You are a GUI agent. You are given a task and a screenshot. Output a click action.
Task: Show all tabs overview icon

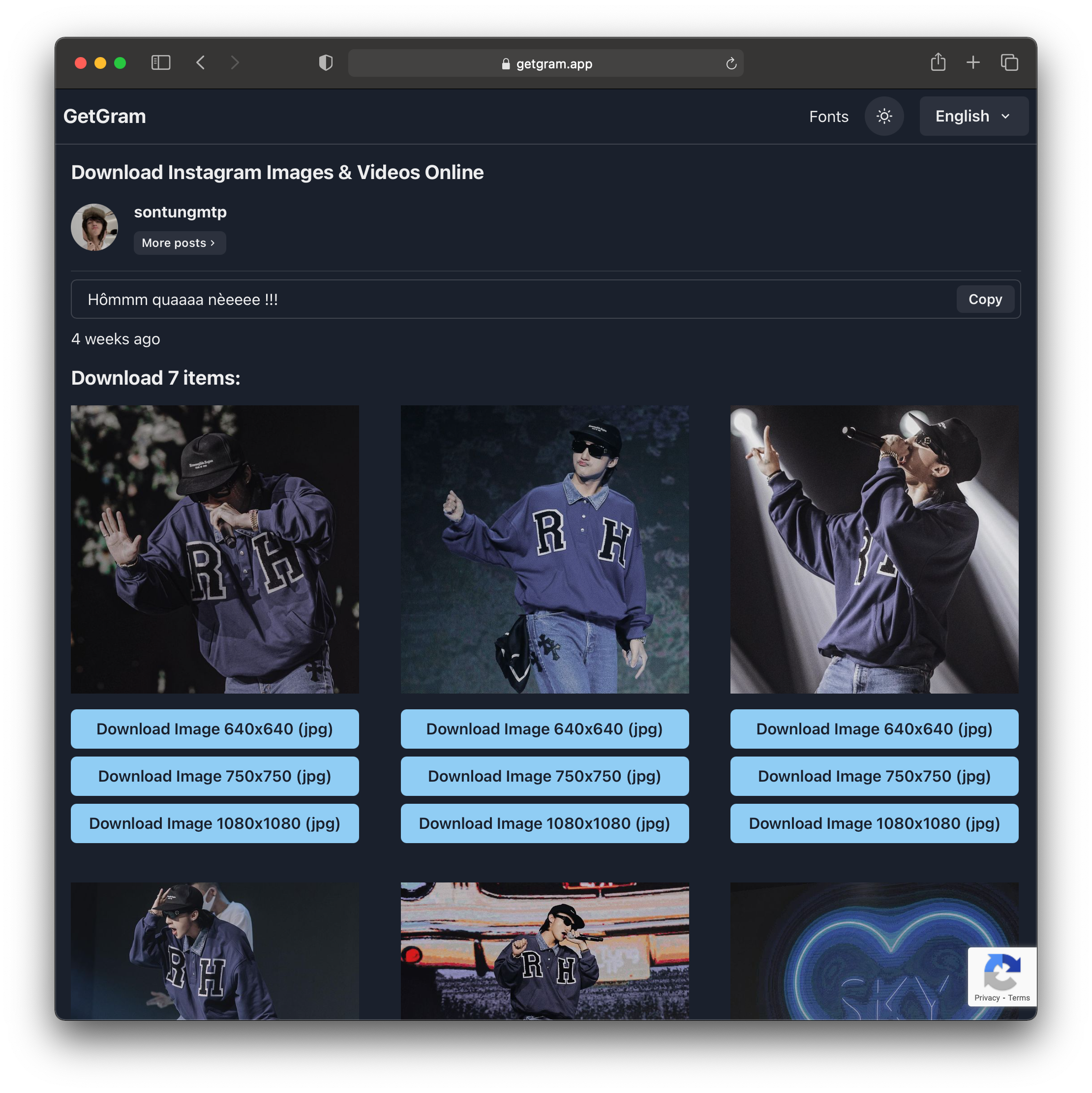(1009, 62)
